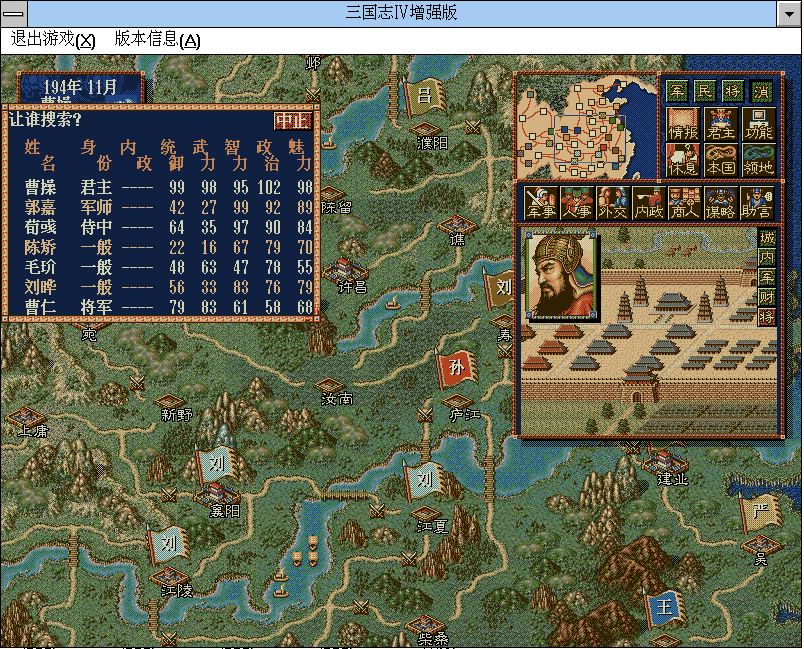Click the 功能 system functions icon

pyautogui.click(x=759, y=124)
